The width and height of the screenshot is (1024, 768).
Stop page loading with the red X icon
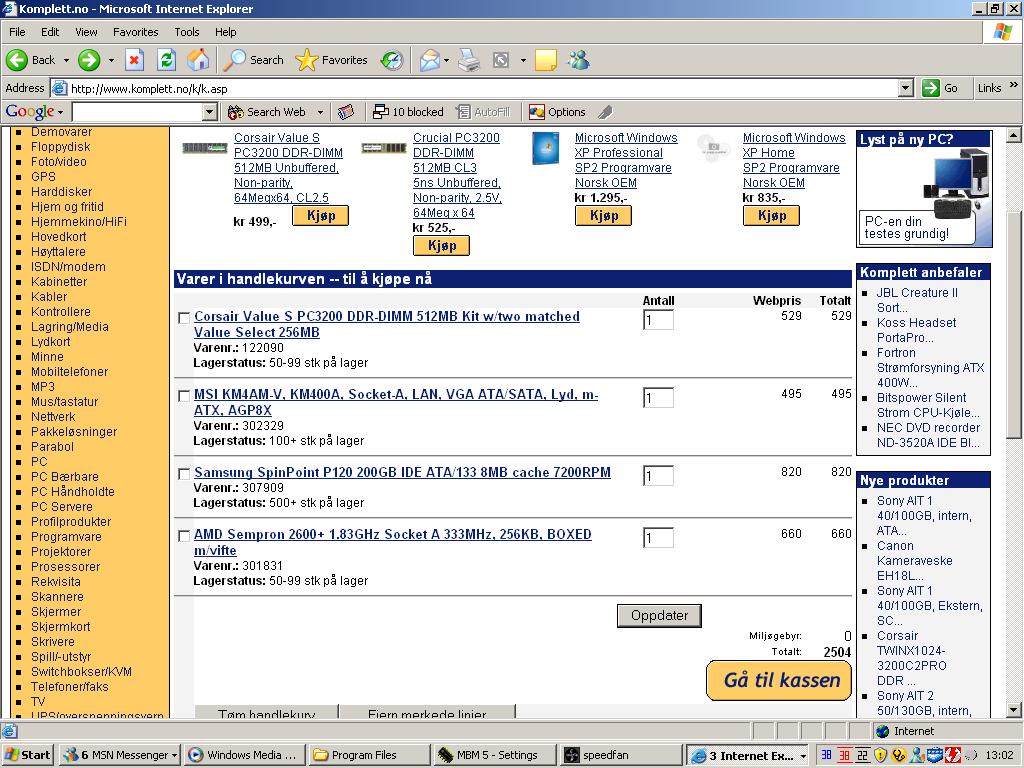coord(134,60)
